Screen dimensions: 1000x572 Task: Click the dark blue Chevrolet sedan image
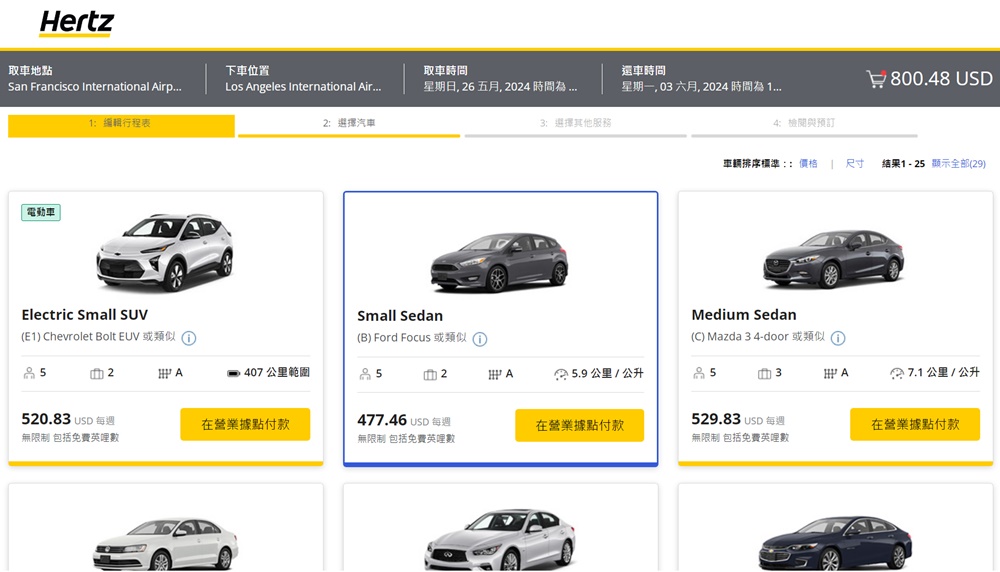click(x=835, y=543)
